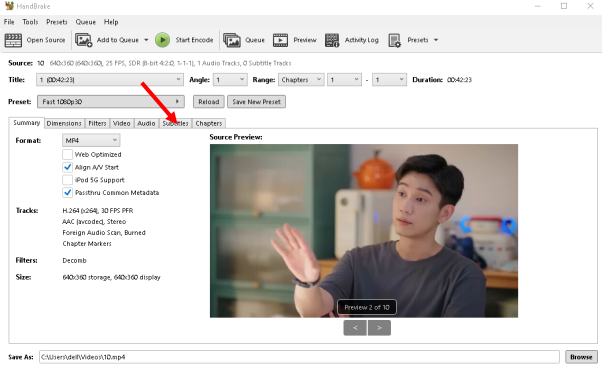Expand the Add to Queue dropdown arrow
This screenshot has width=602, height=368.
pos(146,40)
